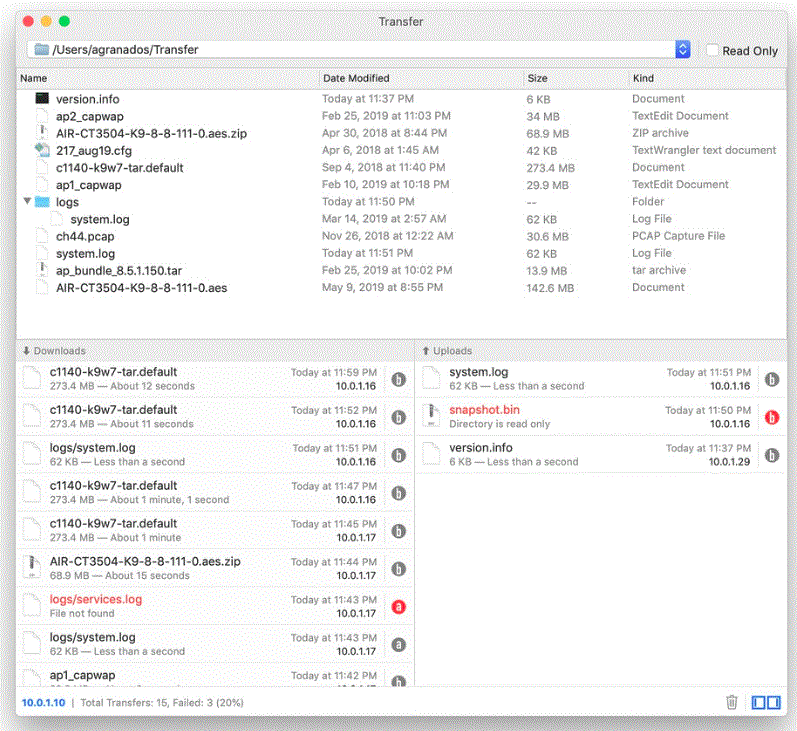
Task: Click status icon for 11:52 PM c1140 download
Action: point(398,417)
